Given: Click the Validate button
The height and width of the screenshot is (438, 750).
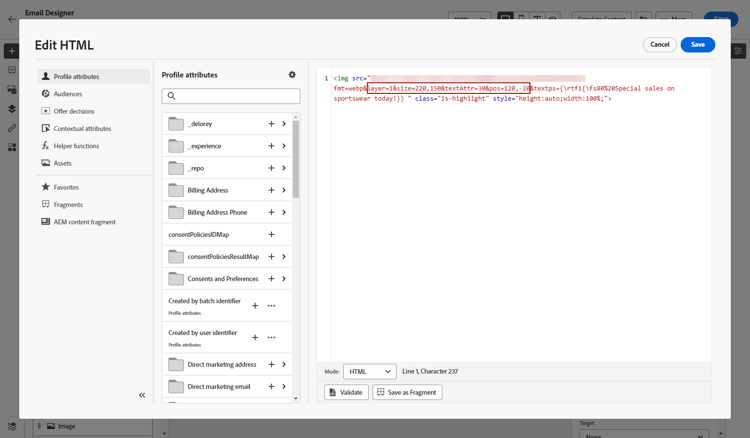Looking at the screenshot, I should pos(346,392).
